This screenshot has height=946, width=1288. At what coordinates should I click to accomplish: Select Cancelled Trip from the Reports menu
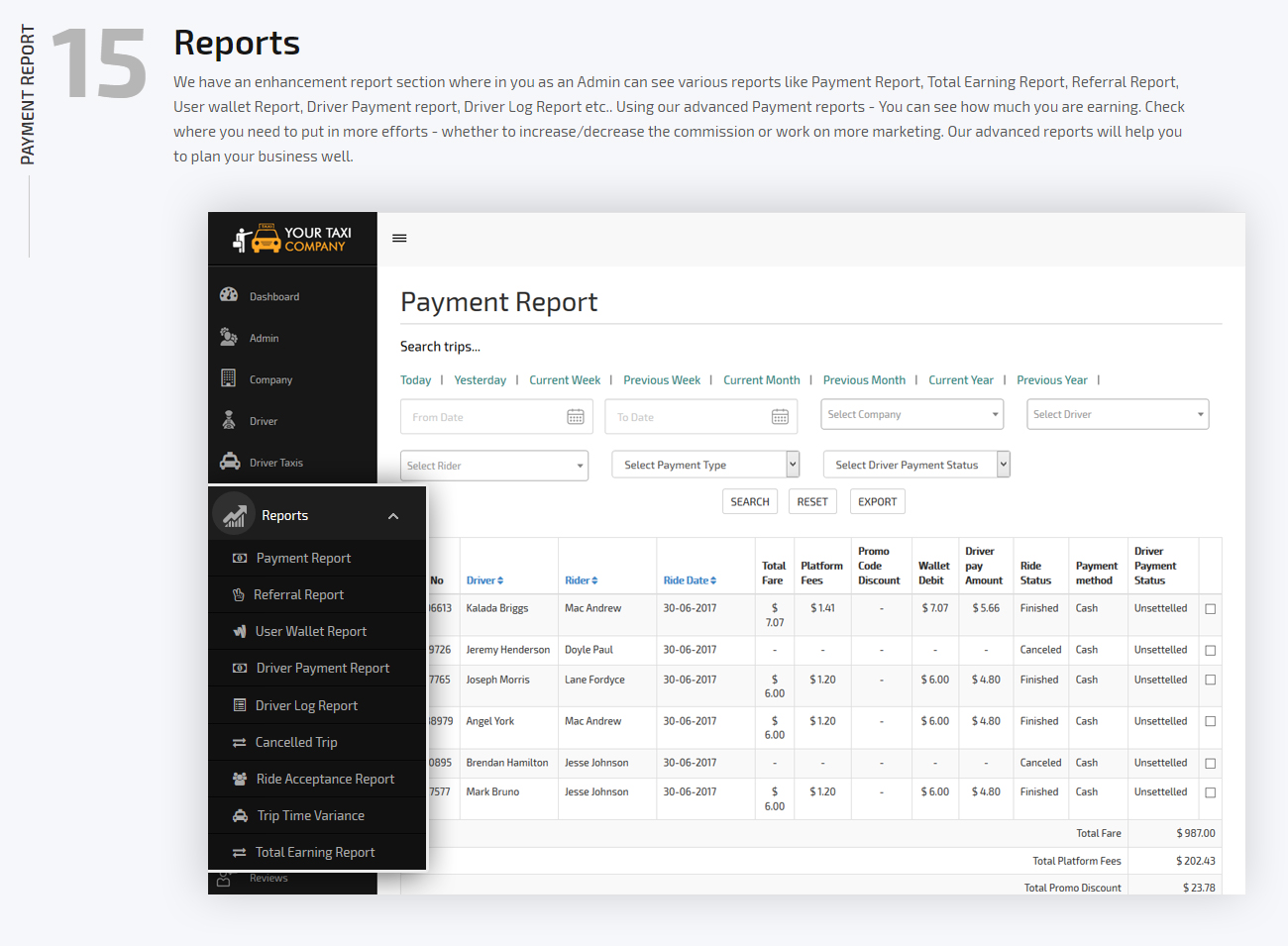297,741
